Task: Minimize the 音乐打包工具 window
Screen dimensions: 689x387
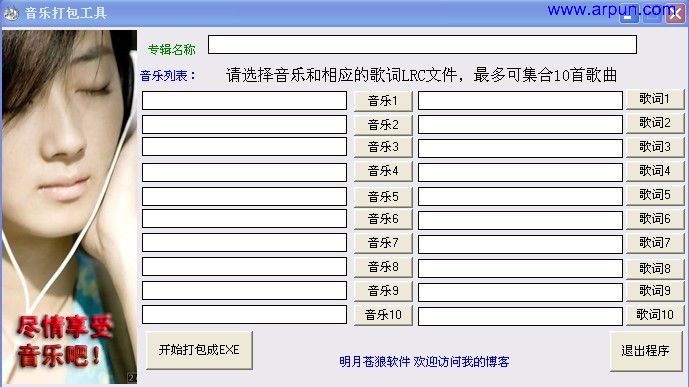Action: (x=629, y=14)
